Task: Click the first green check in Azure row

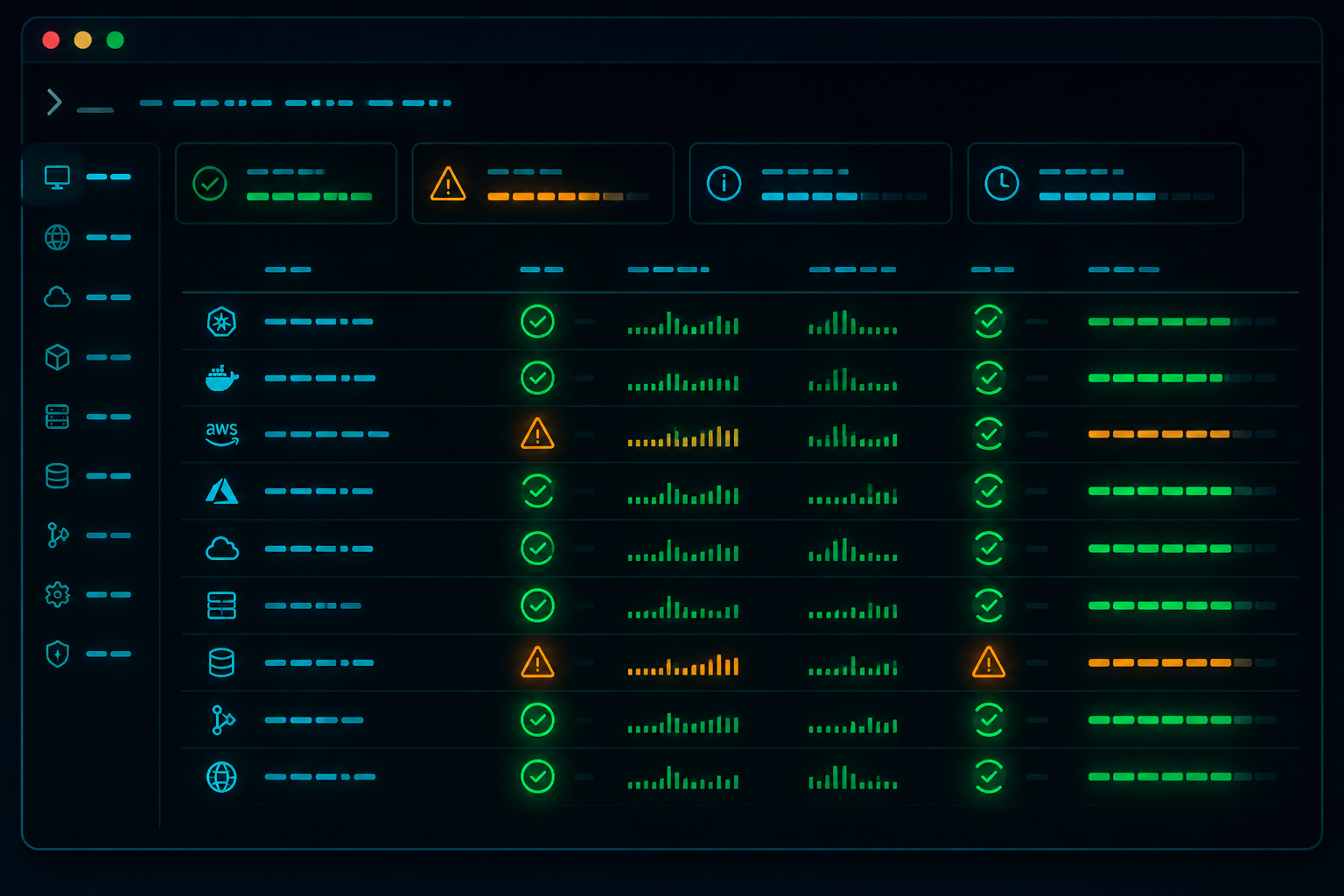Action: click(x=537, y=491)
